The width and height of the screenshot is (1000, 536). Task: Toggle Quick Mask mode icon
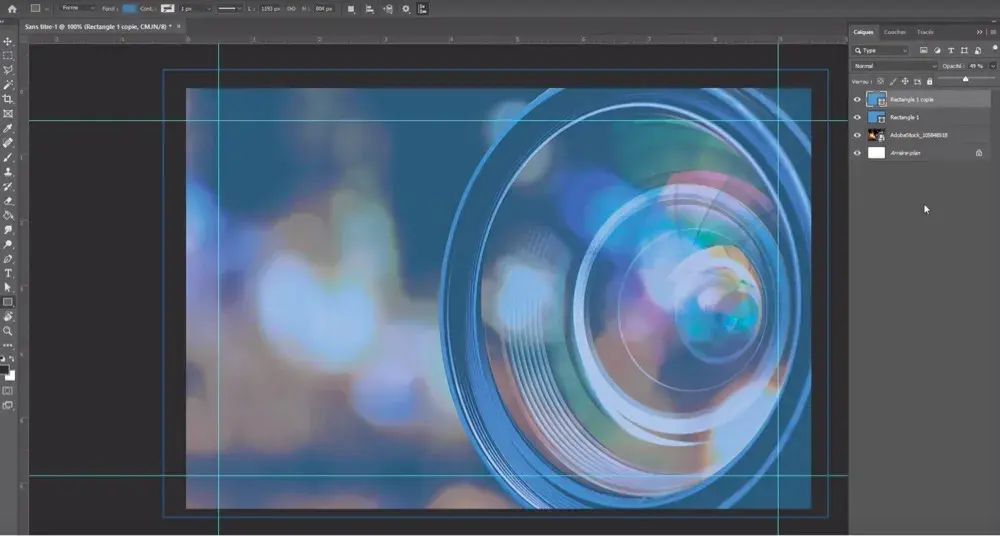[8, 391]
